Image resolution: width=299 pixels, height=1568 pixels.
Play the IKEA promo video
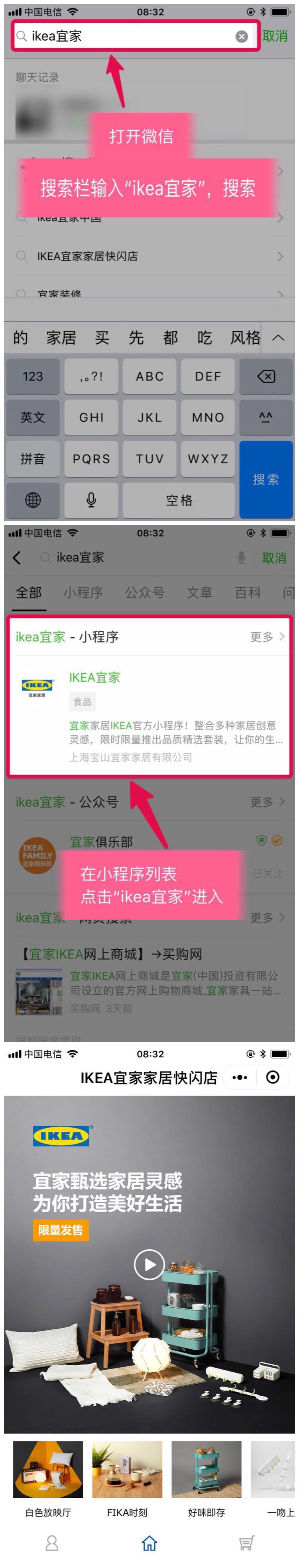149,1264
